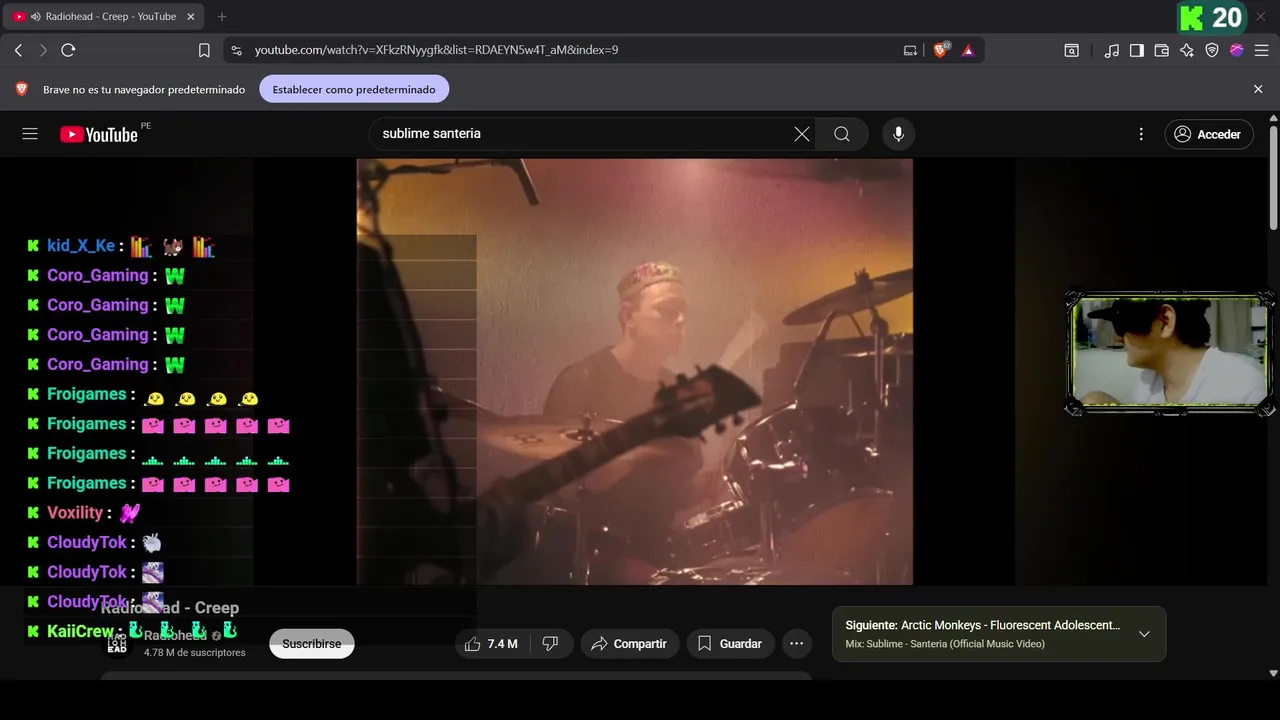Open Leo AI sparkle icon

(x=1187, y=50)
